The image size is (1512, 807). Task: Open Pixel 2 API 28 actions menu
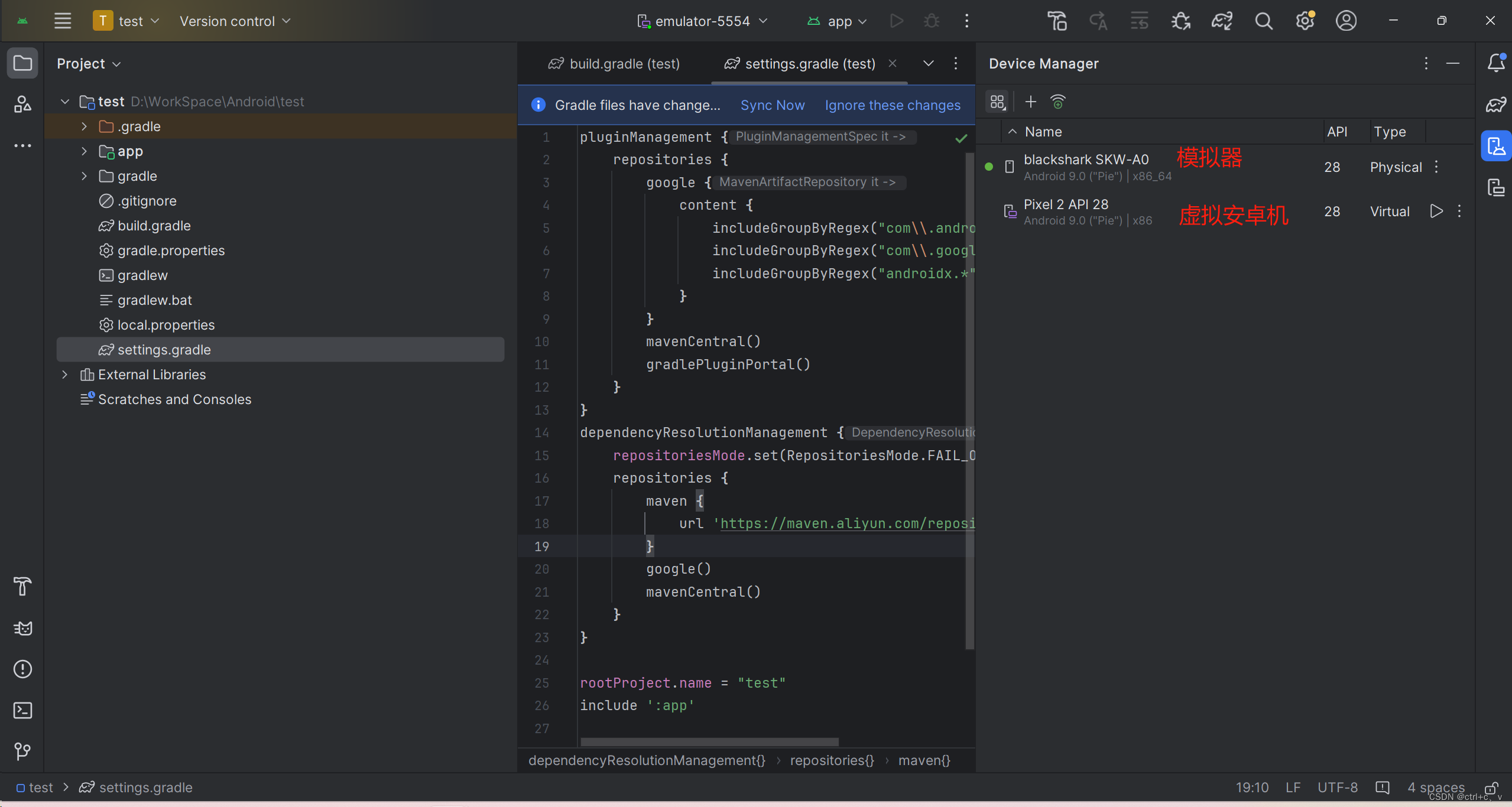click(x=1459, y=211)
